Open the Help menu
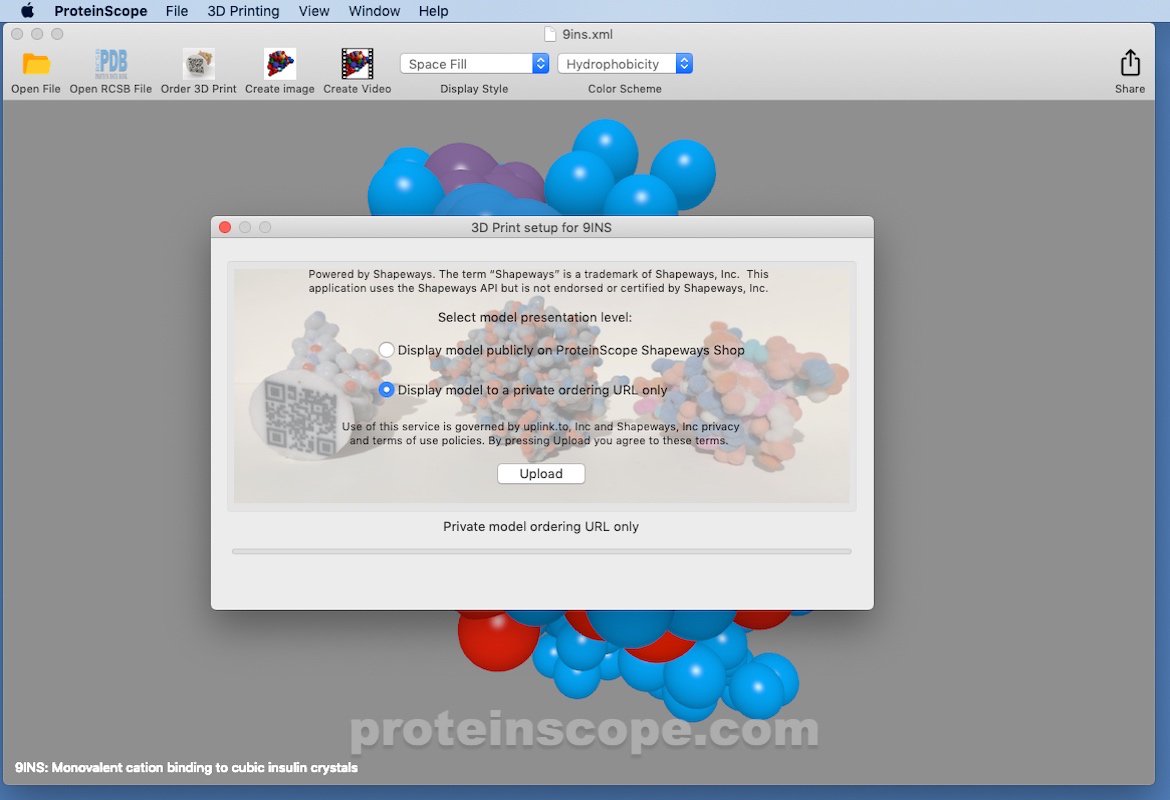Viewport: 1170px width, 800px height. (x=433, y=11)
